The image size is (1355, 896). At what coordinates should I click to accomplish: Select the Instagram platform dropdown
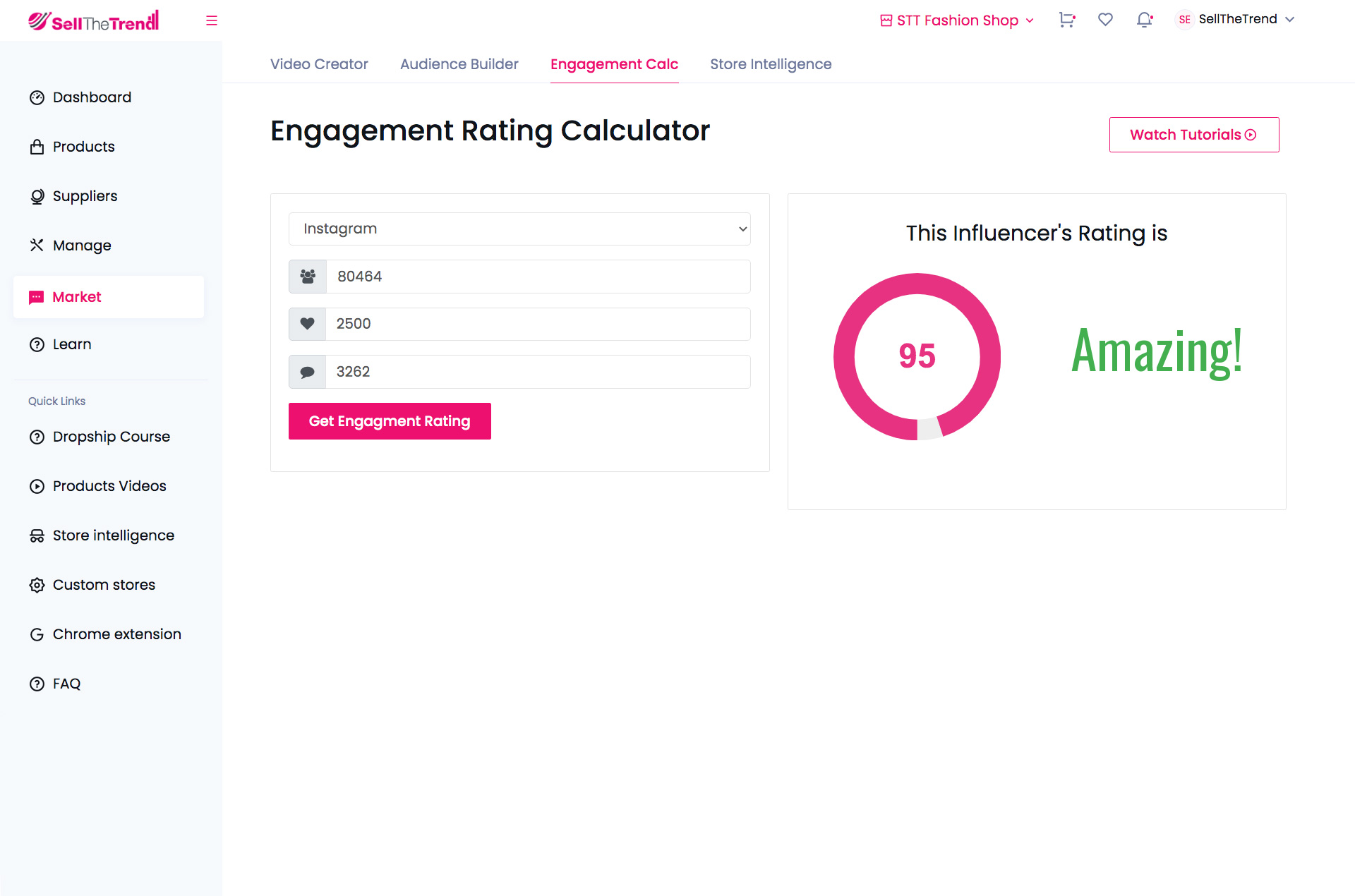point(519,228)
